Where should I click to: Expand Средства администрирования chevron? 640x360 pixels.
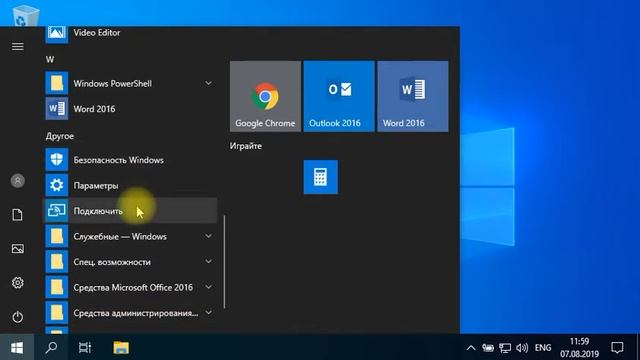209,313
